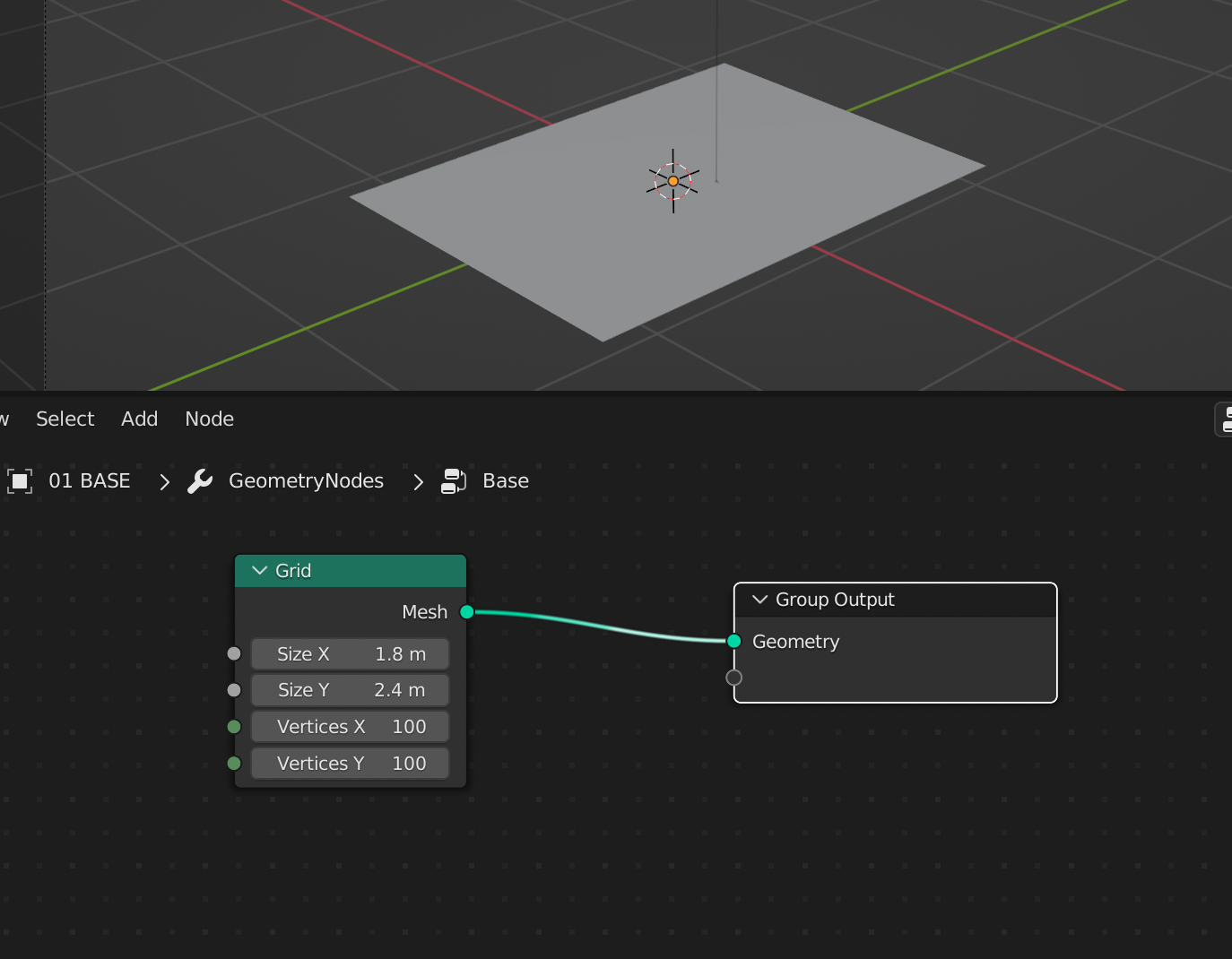The width and height of the screenshot is (1232, 959).
Task: Click the 01 BASE breadcrumb label
Action: tap(90, 481)
